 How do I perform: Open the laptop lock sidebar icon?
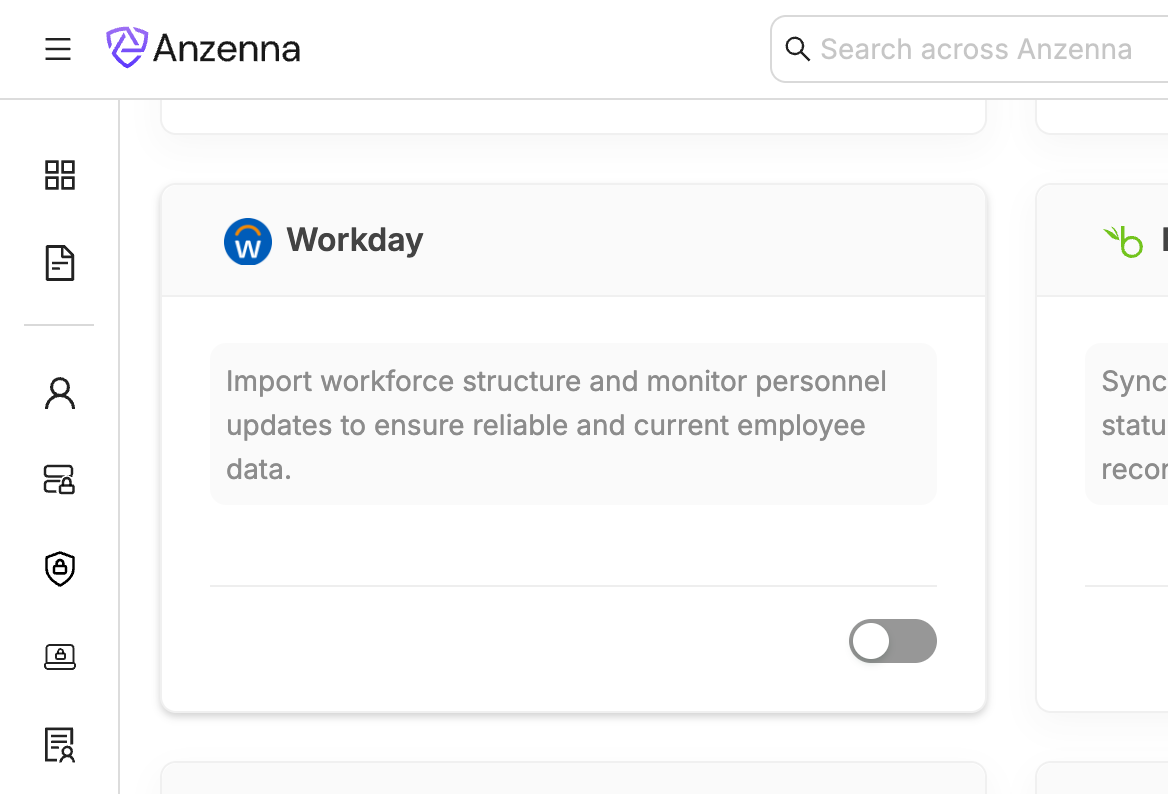(x=60, y=657)
